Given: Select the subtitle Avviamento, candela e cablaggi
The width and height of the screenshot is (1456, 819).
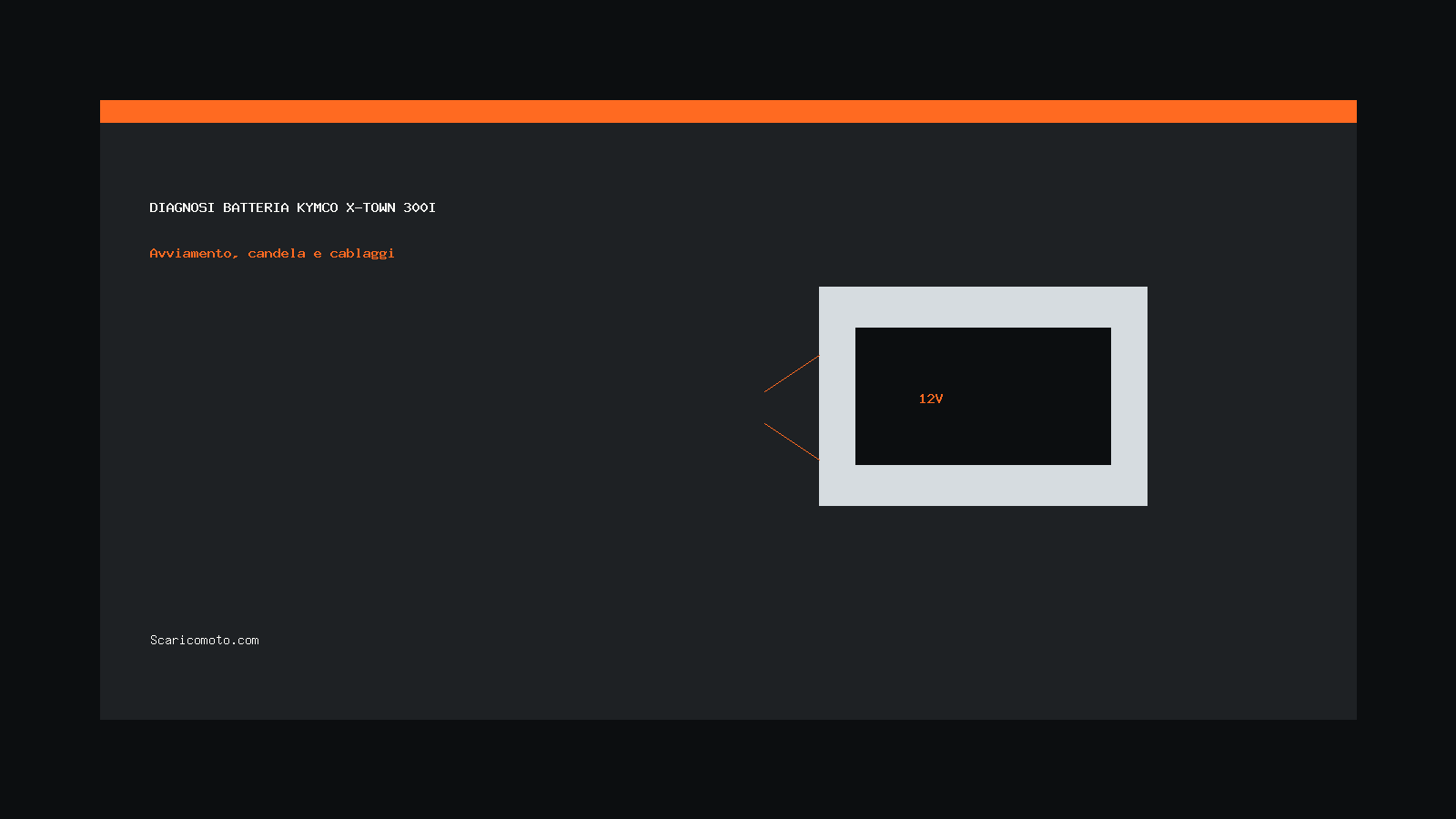Looking at the screenshot, I should point(272,253).
